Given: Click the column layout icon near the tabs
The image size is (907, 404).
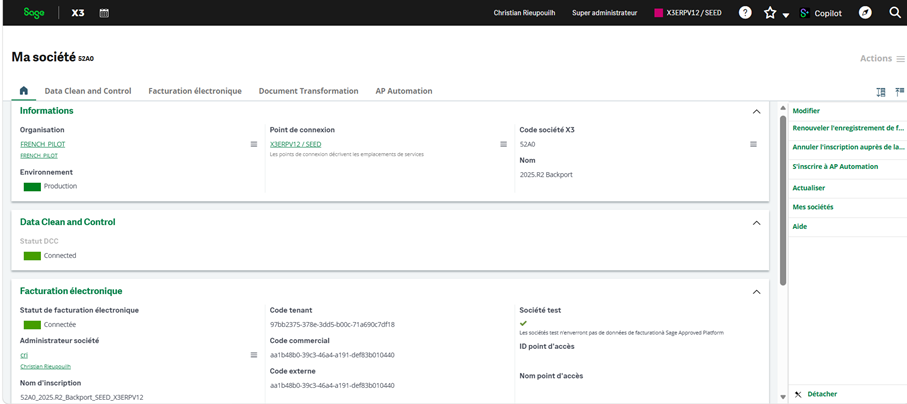Looking at the screenshot, I should click(881, 92).
